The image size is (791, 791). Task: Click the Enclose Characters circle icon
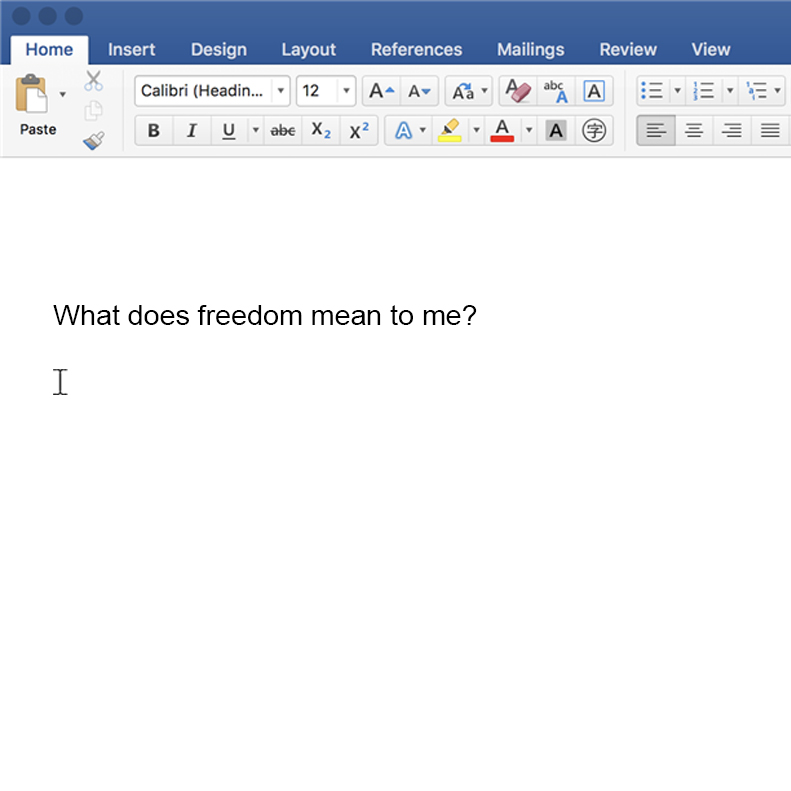pos(594,131)
